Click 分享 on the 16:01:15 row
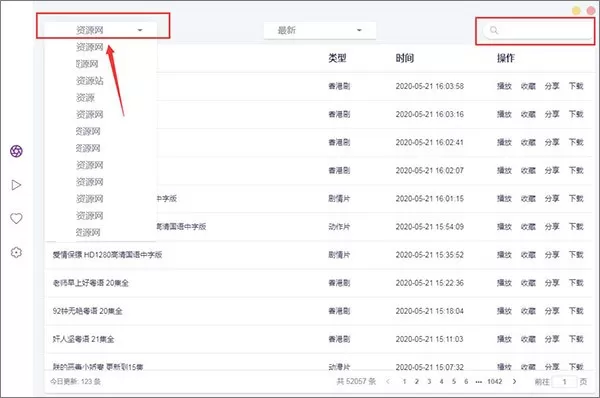This screenshot has height=398, width=600. pos(552,199)
